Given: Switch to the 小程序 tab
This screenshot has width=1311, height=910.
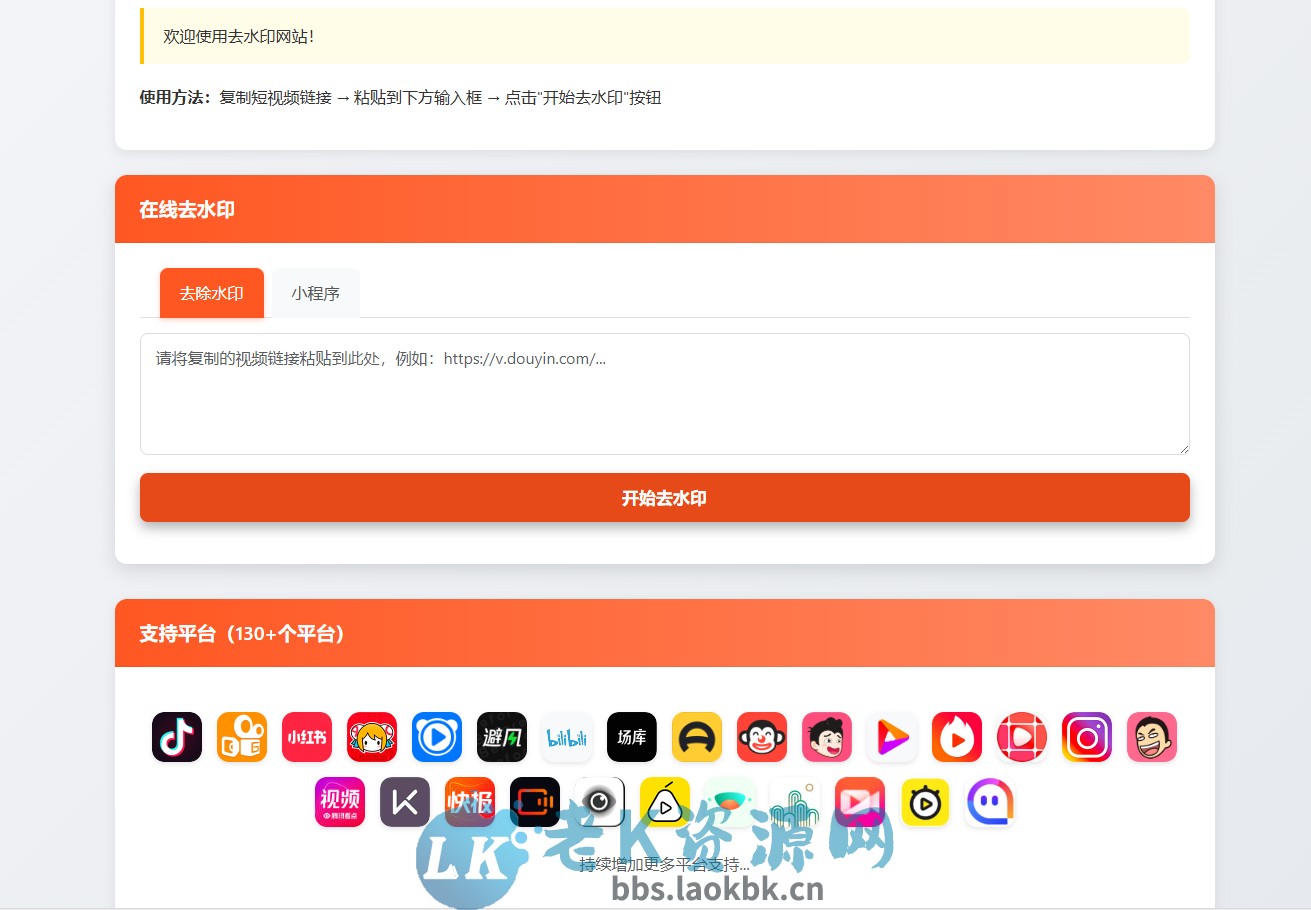Looking at the screenshot, I should (316, 293).
